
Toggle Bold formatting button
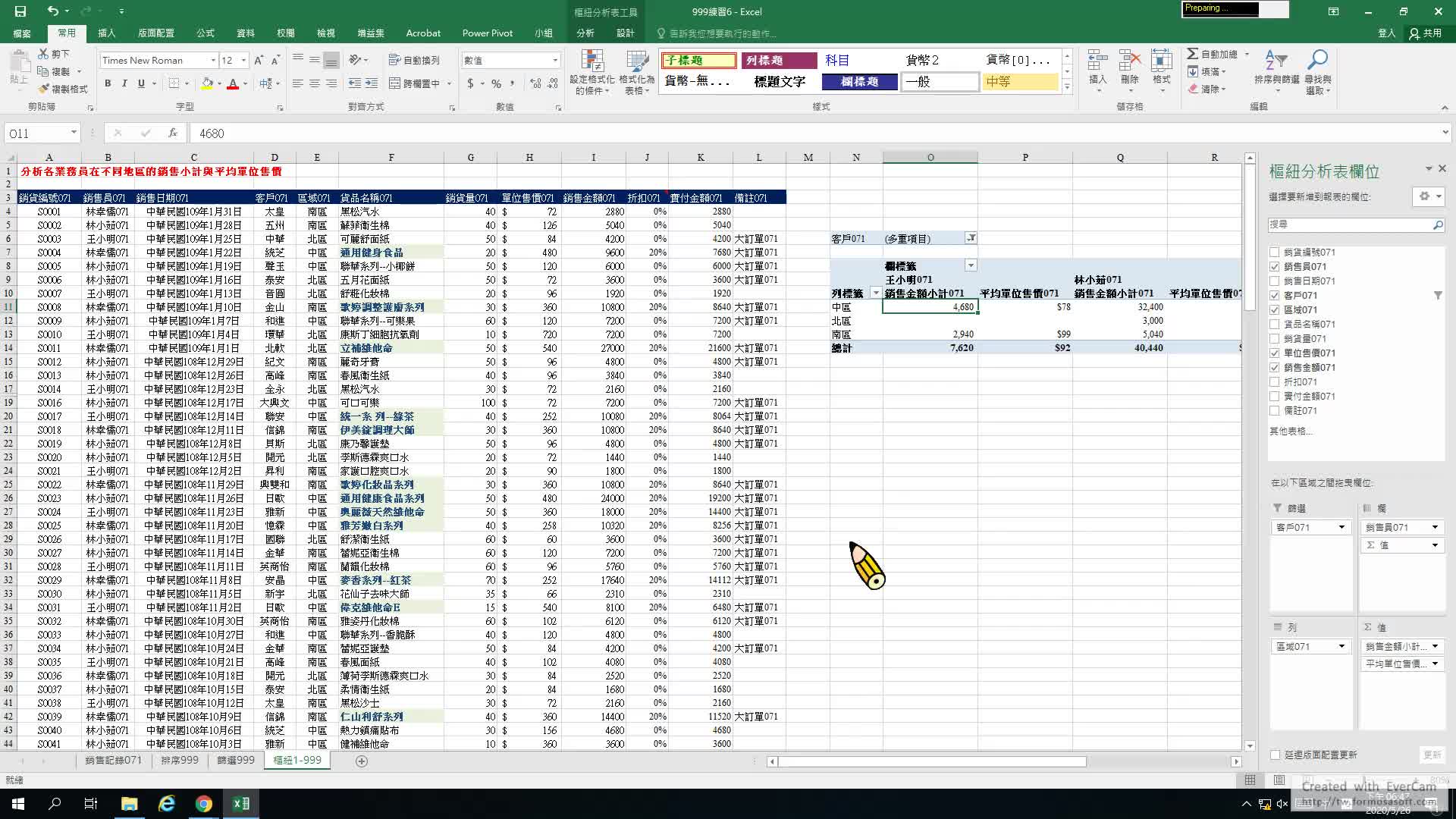point(108,83)
